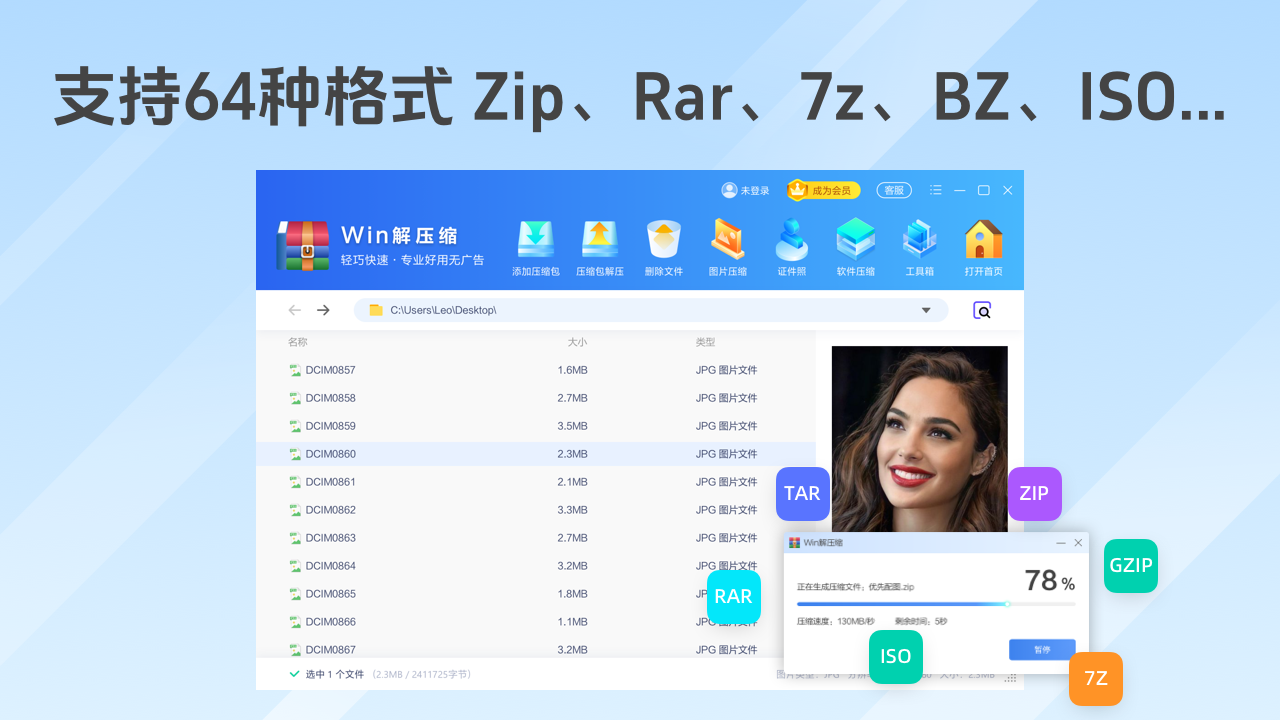Click the 暂停 pause button in compression dialog
The height and width of the screenshot is (720, 1280).
tap(1042, 649)
